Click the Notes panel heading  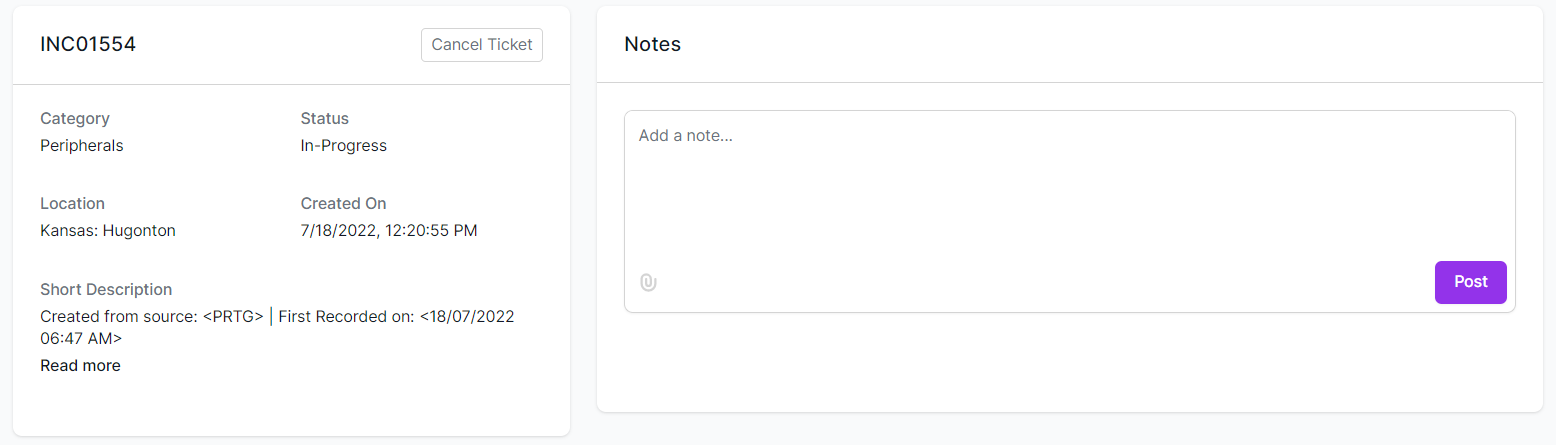(652, 44)
